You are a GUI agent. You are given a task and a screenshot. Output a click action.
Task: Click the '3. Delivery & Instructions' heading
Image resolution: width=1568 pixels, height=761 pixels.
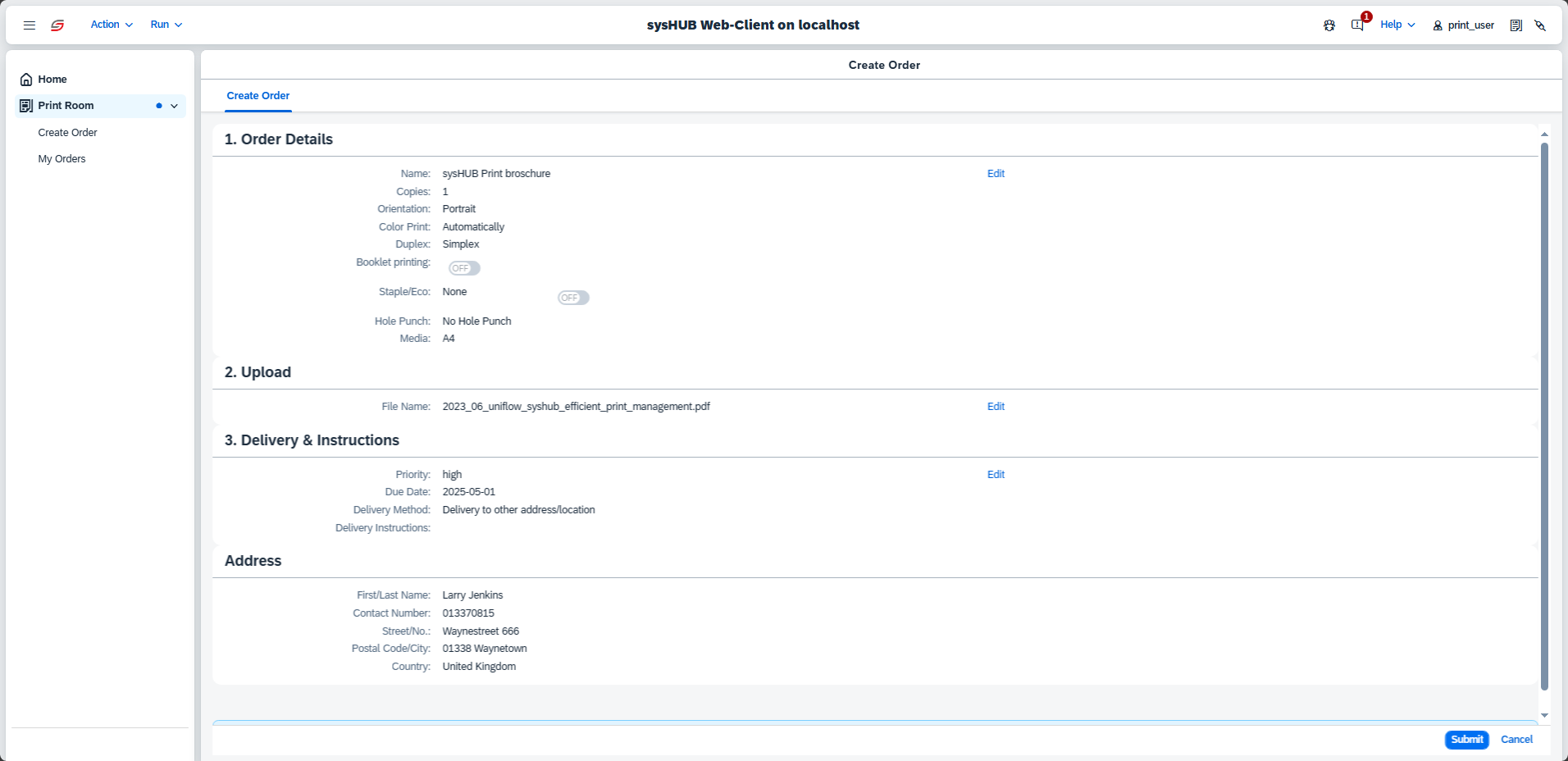tap(312, 440)
